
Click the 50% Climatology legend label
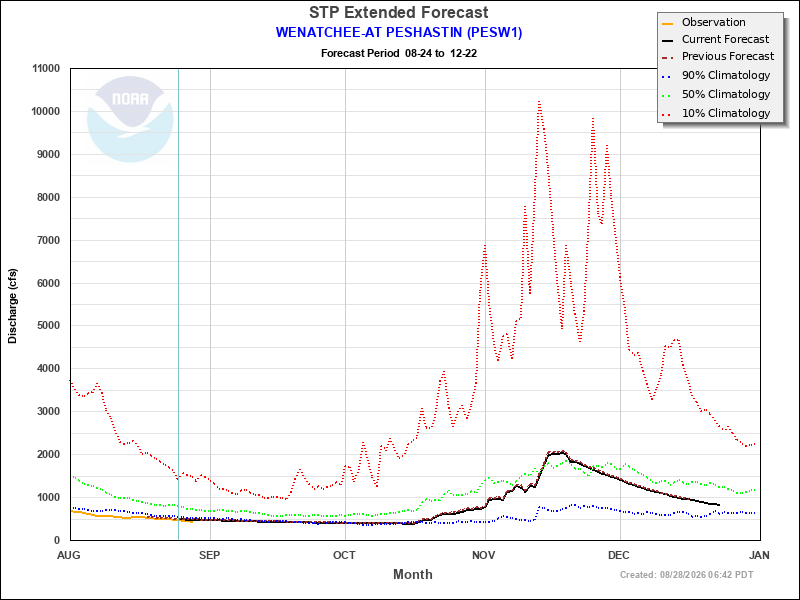(x=726, y=94)
